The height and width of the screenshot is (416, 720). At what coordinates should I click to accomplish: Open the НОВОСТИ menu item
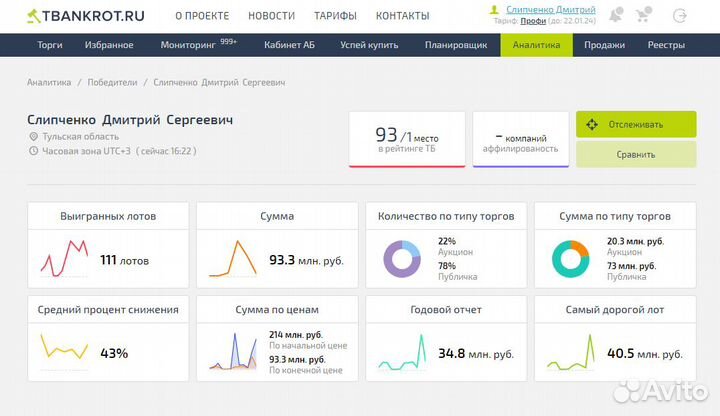tap(271, 16)
